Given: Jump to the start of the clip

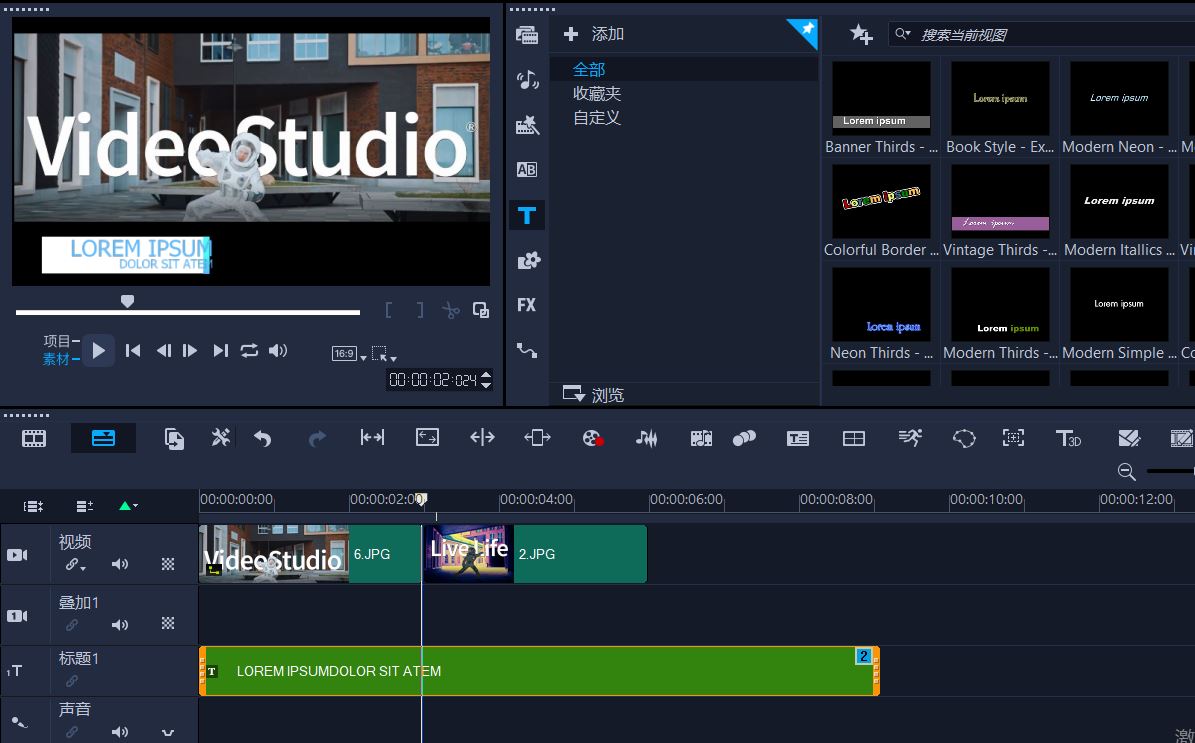Looking at the screenshot, I should click(x=133, y=351).
